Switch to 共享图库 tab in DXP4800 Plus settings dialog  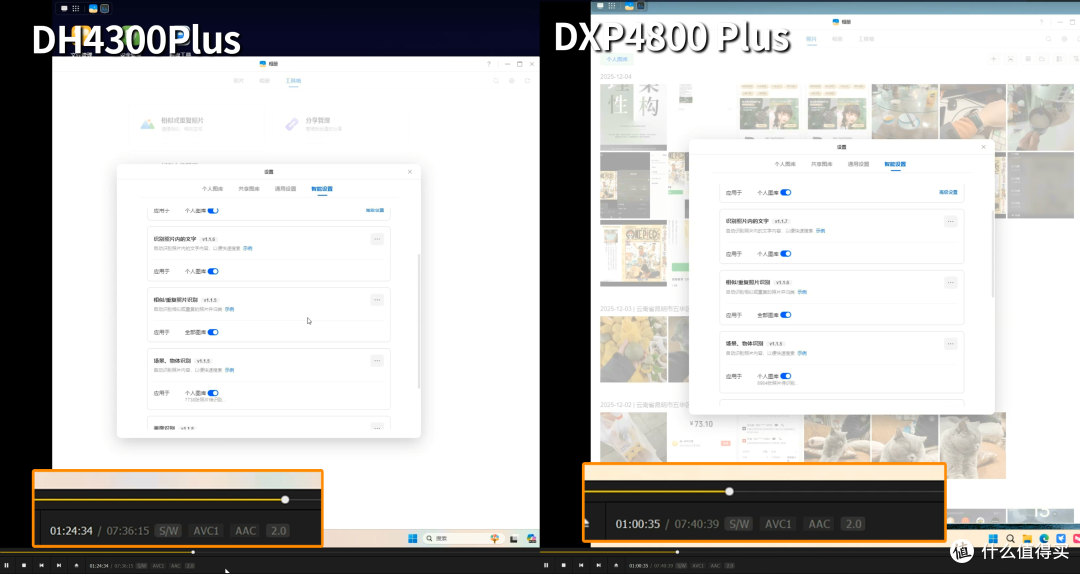pos(821,164)
